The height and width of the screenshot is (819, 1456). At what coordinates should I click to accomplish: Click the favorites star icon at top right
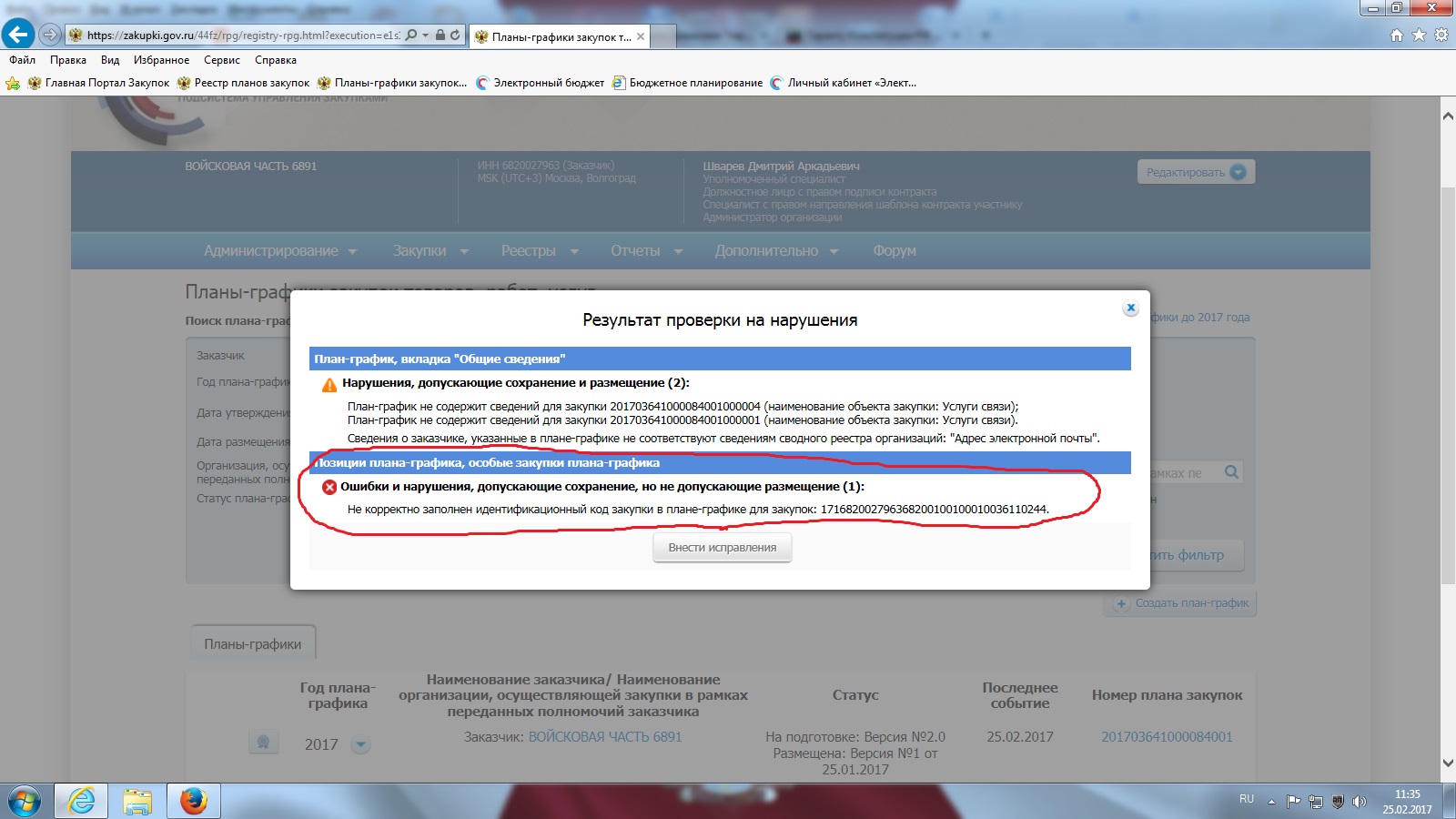[x=1419, y=35]
